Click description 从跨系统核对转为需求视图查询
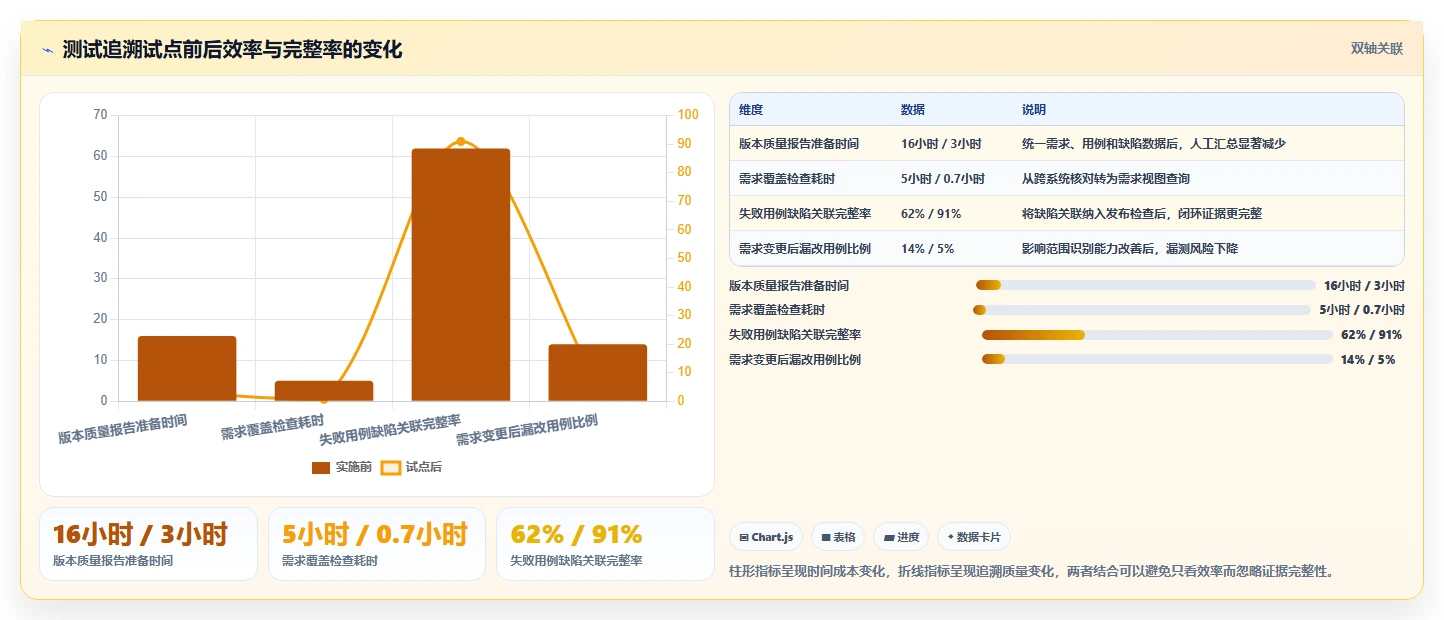 pyautogui.click(x=1105, y=179)
